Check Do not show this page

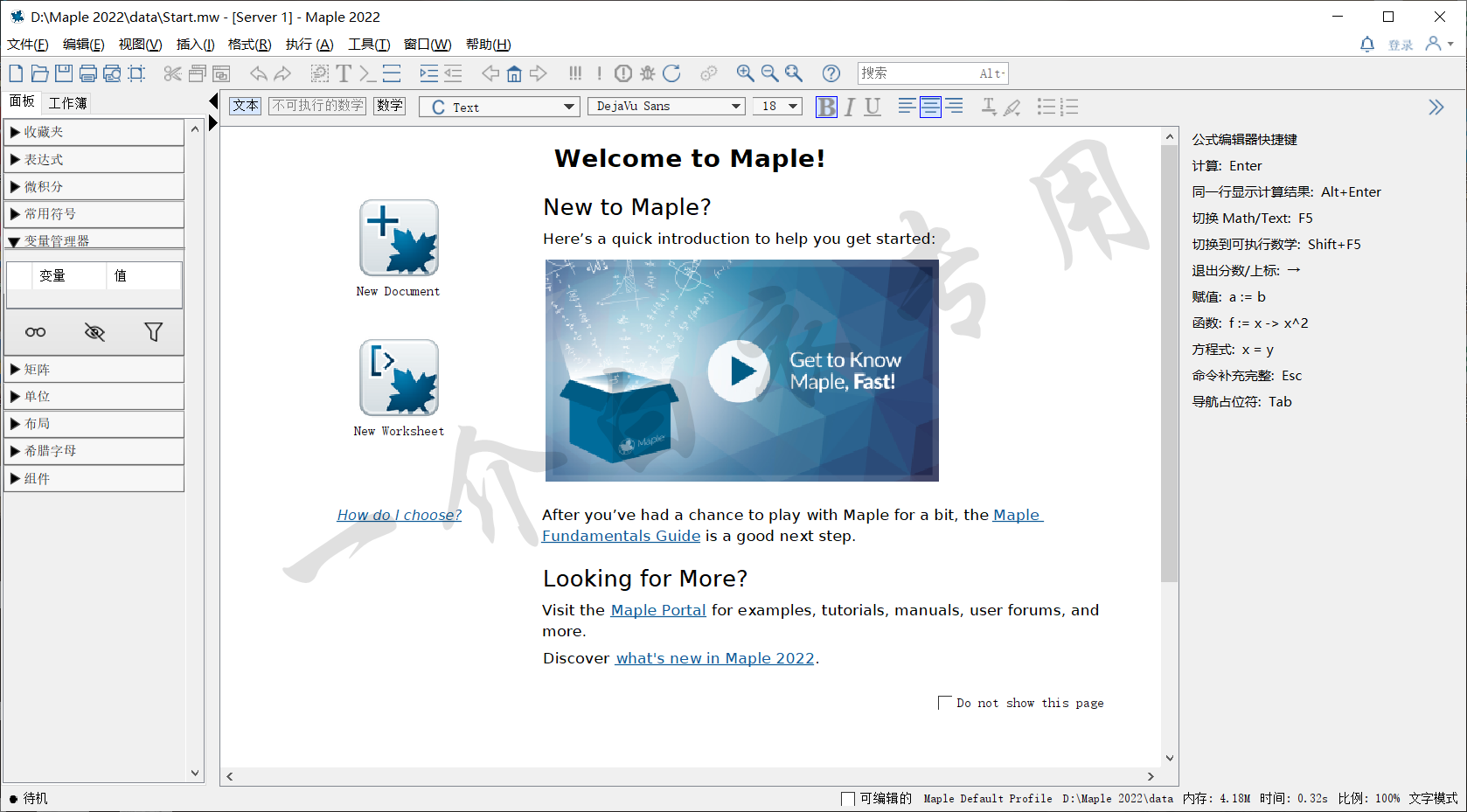click(x=945, y=703)
